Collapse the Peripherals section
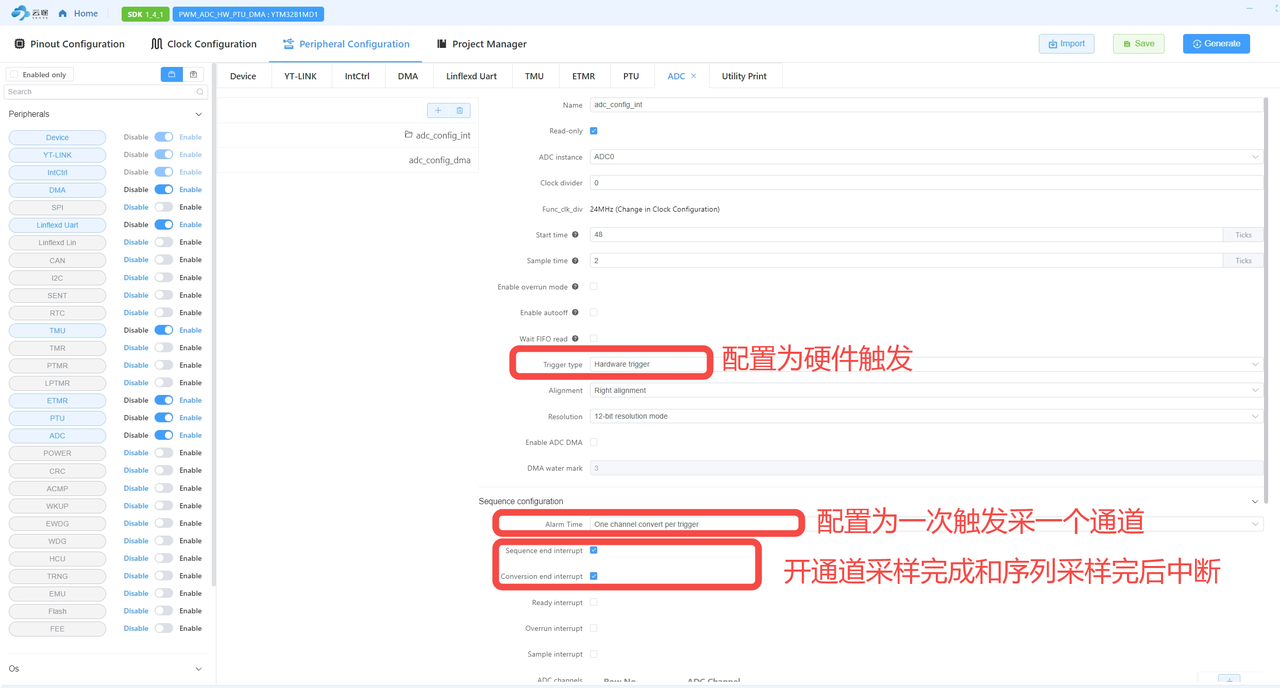 [x=198, y=114]
